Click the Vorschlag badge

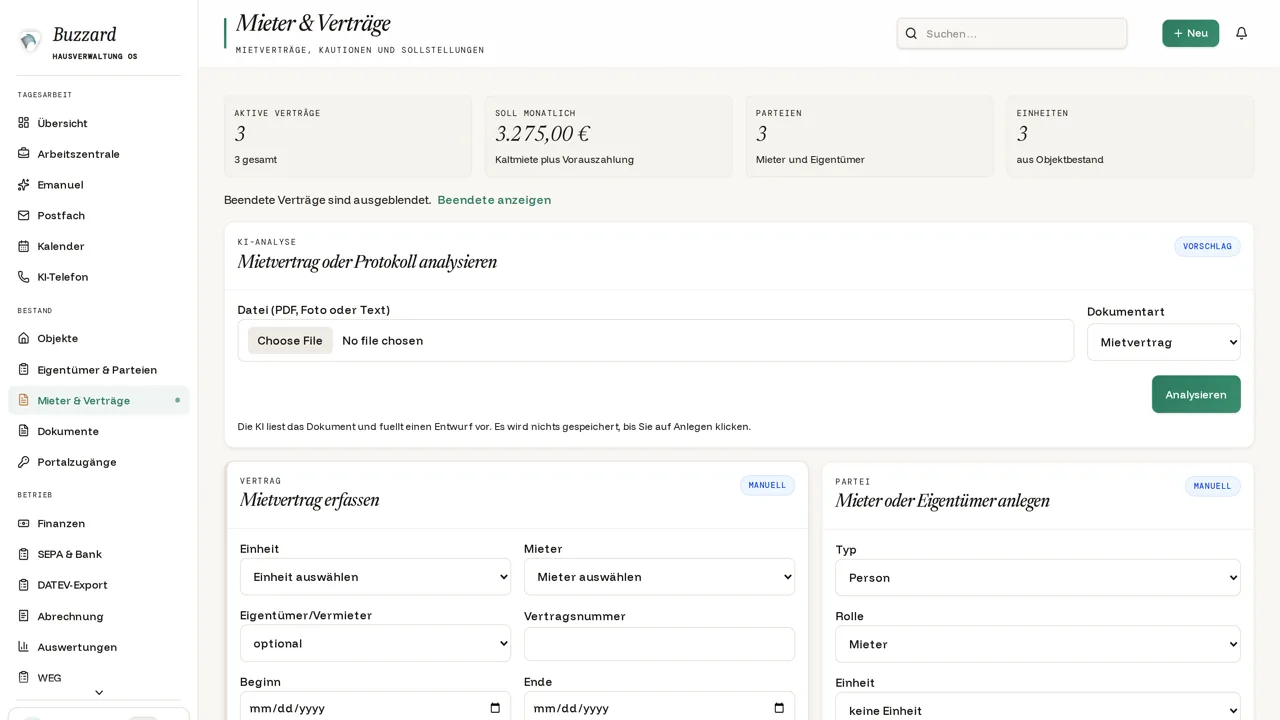[x=1207, y=246]
